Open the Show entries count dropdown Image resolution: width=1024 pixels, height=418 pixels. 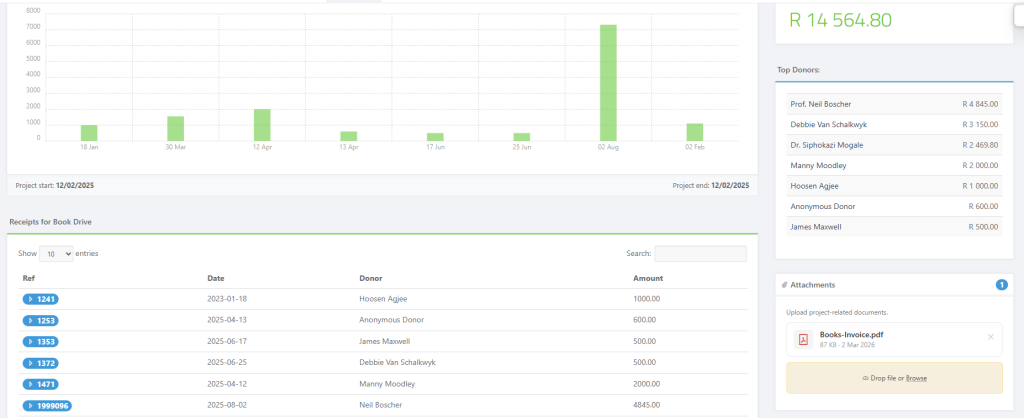pyautogui.click(x=56, y=254)
